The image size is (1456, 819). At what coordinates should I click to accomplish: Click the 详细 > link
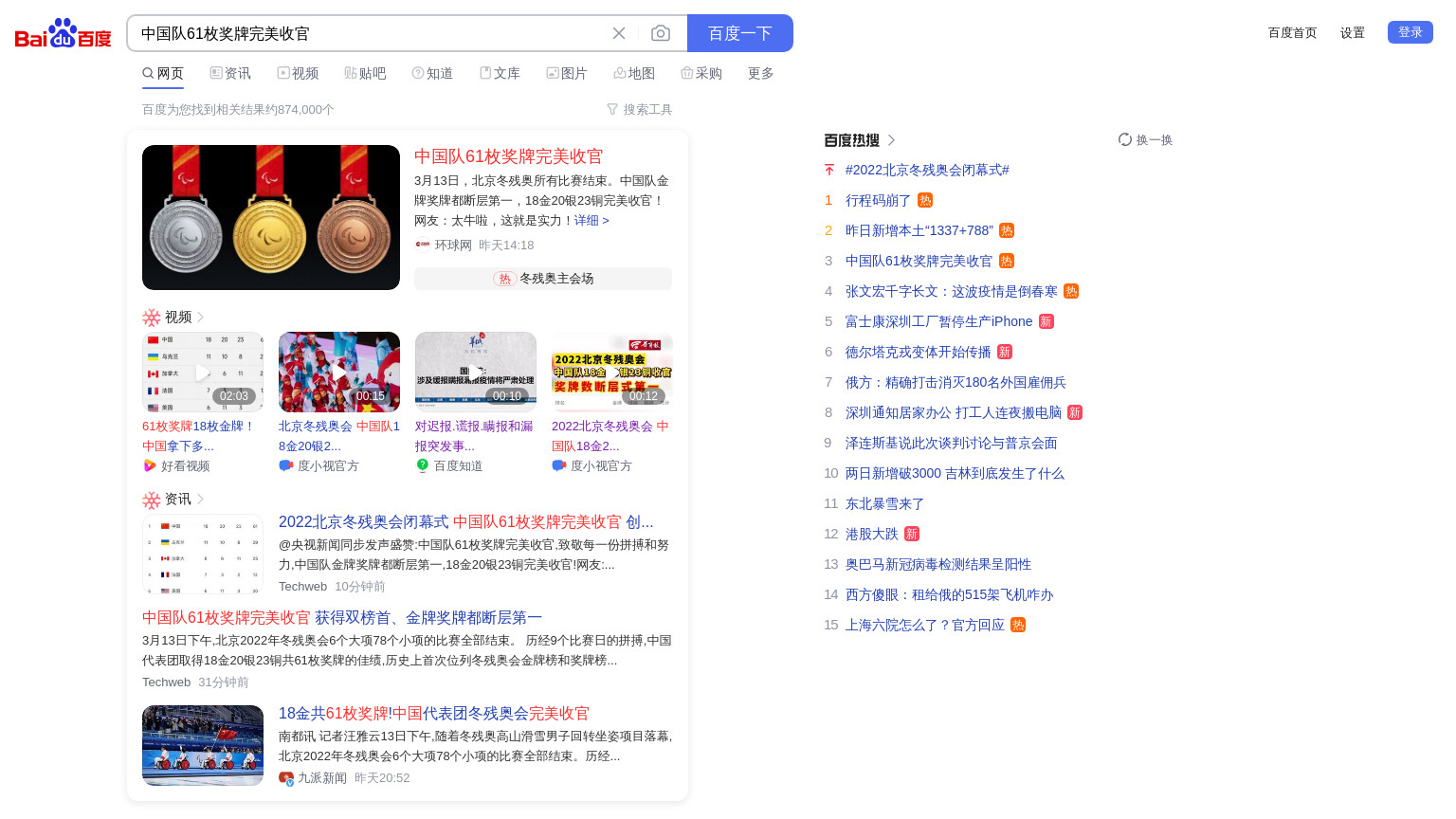pos(591,220)
